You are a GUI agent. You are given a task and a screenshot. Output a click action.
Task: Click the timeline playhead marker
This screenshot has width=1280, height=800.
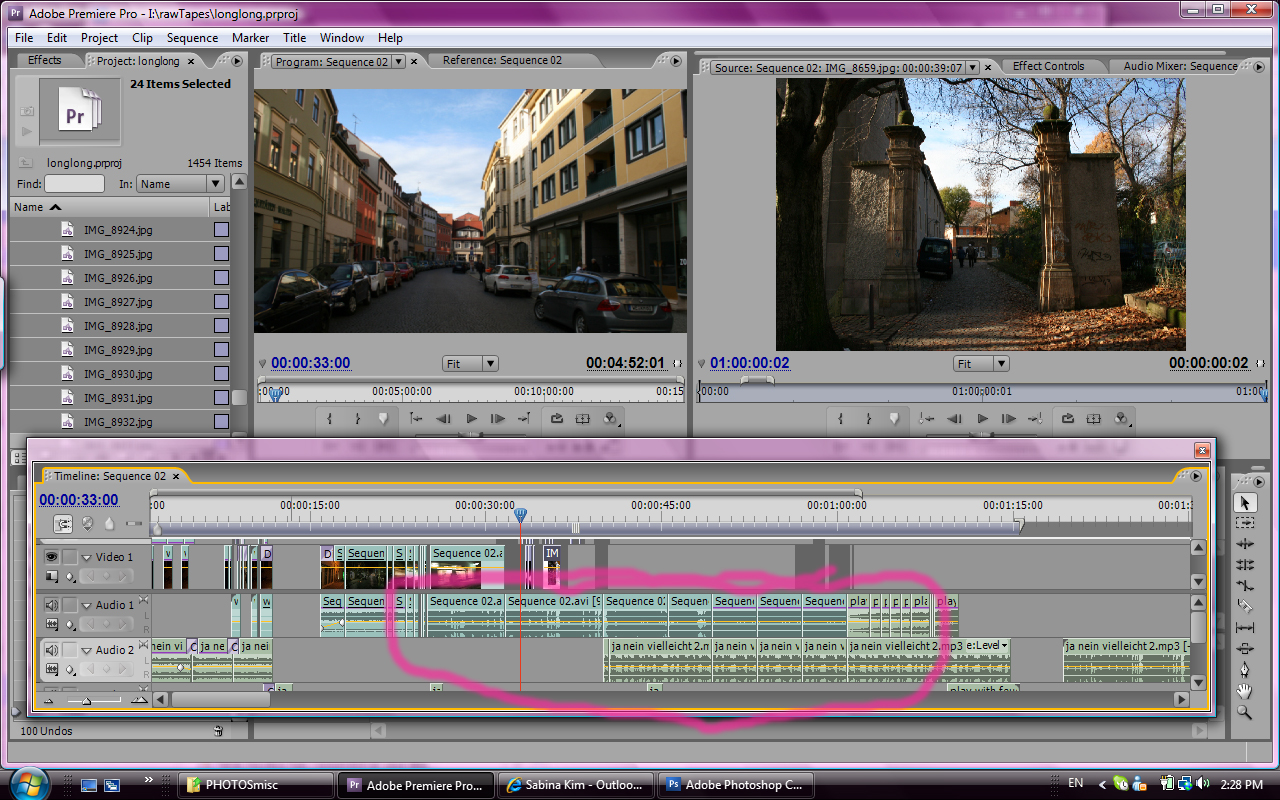click(519, 514)
